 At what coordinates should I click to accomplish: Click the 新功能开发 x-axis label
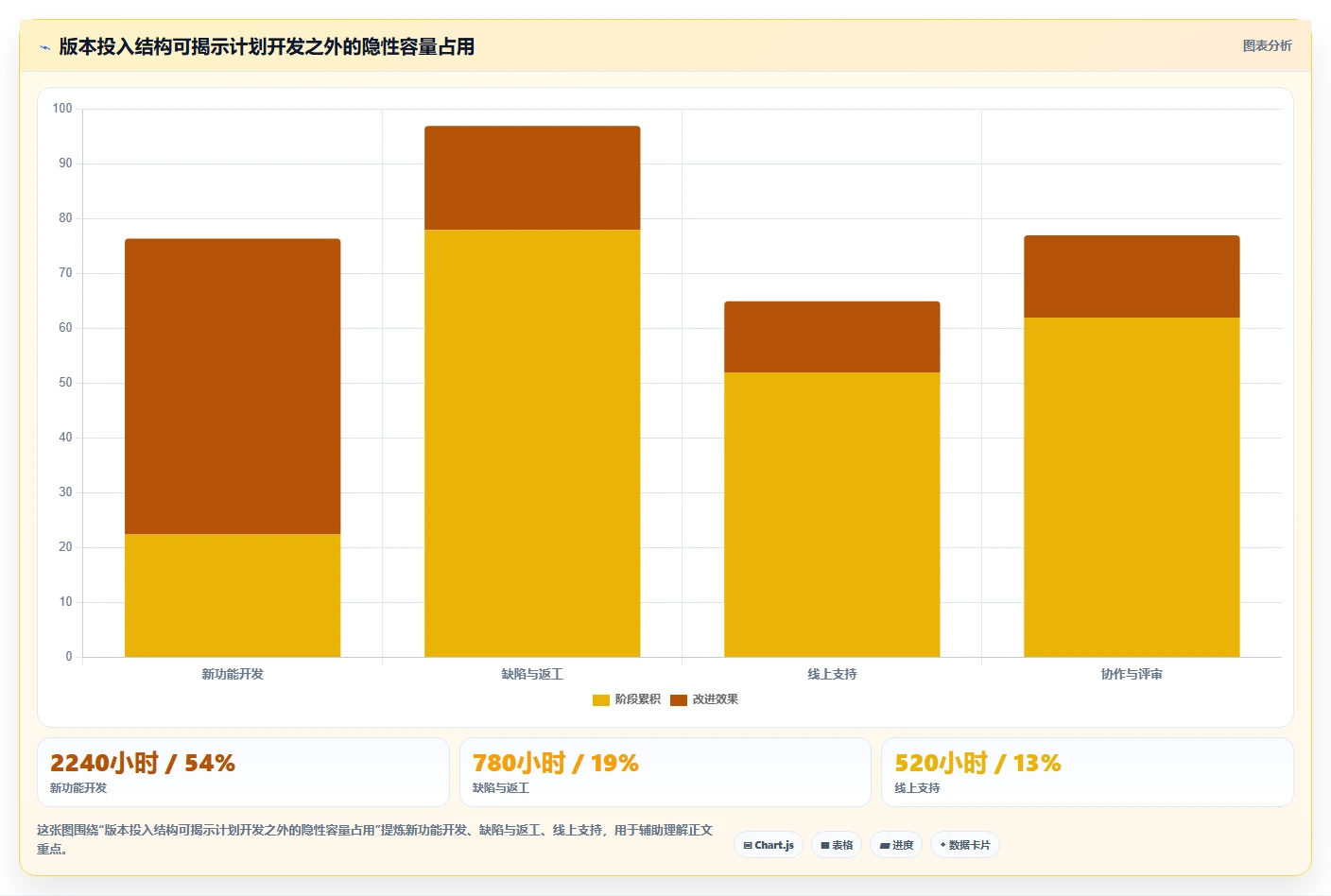tap(233, 674)
